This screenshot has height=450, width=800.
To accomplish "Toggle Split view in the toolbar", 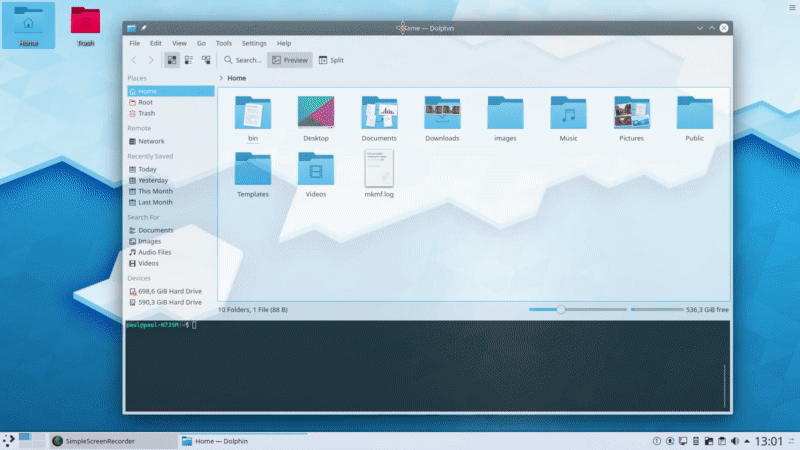I will click(x=331, y=60).
